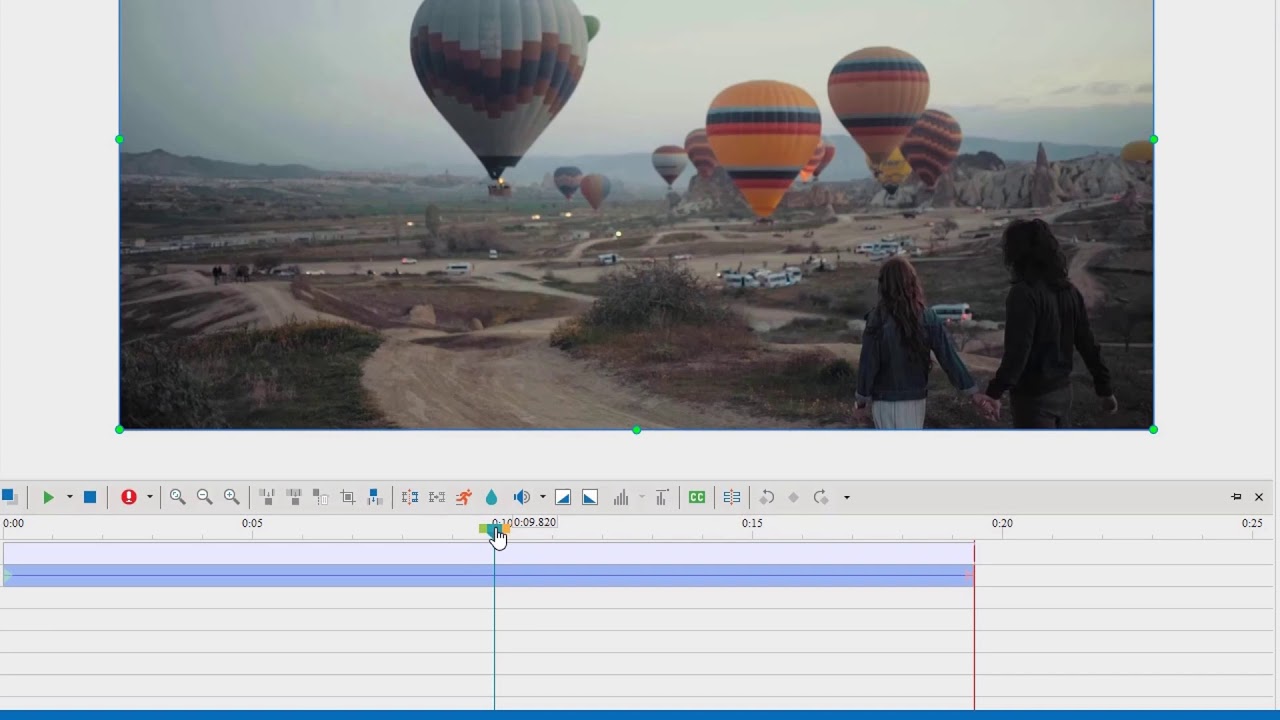Image resolution: width=1280 pixels, height=720 pixels.
Task: Click the zoom-to-fit timeline magnifier
Action: pyautogui.click(x=178, y=497)
